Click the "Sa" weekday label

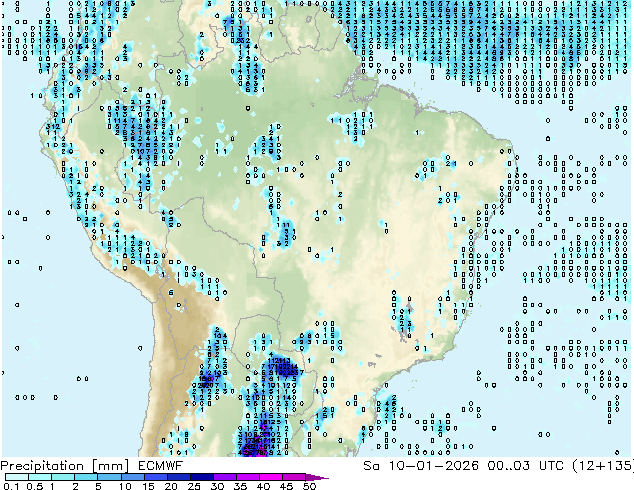(372, 466)
